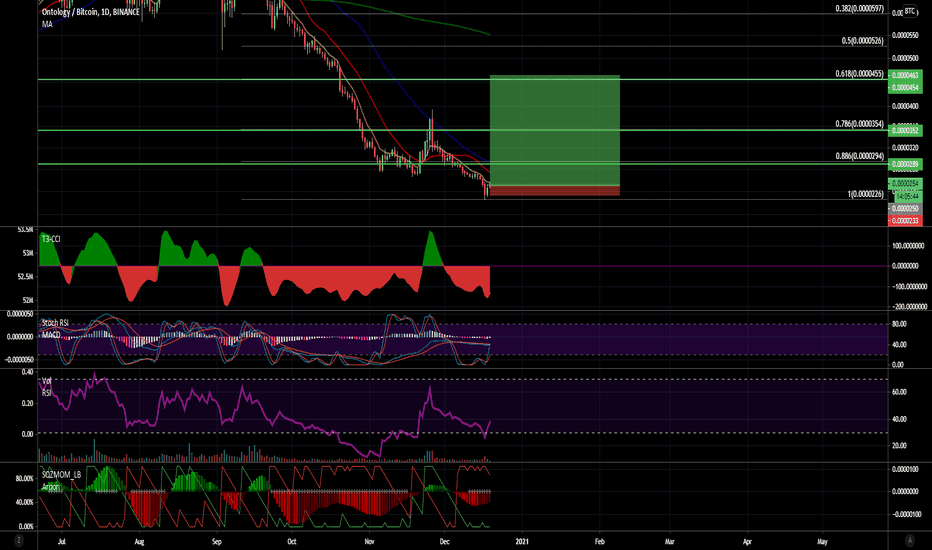Click the green 0.0000454 price tag
Image resolution: width=932 pixels, height=550 pixels.
[x=905, y=87]
